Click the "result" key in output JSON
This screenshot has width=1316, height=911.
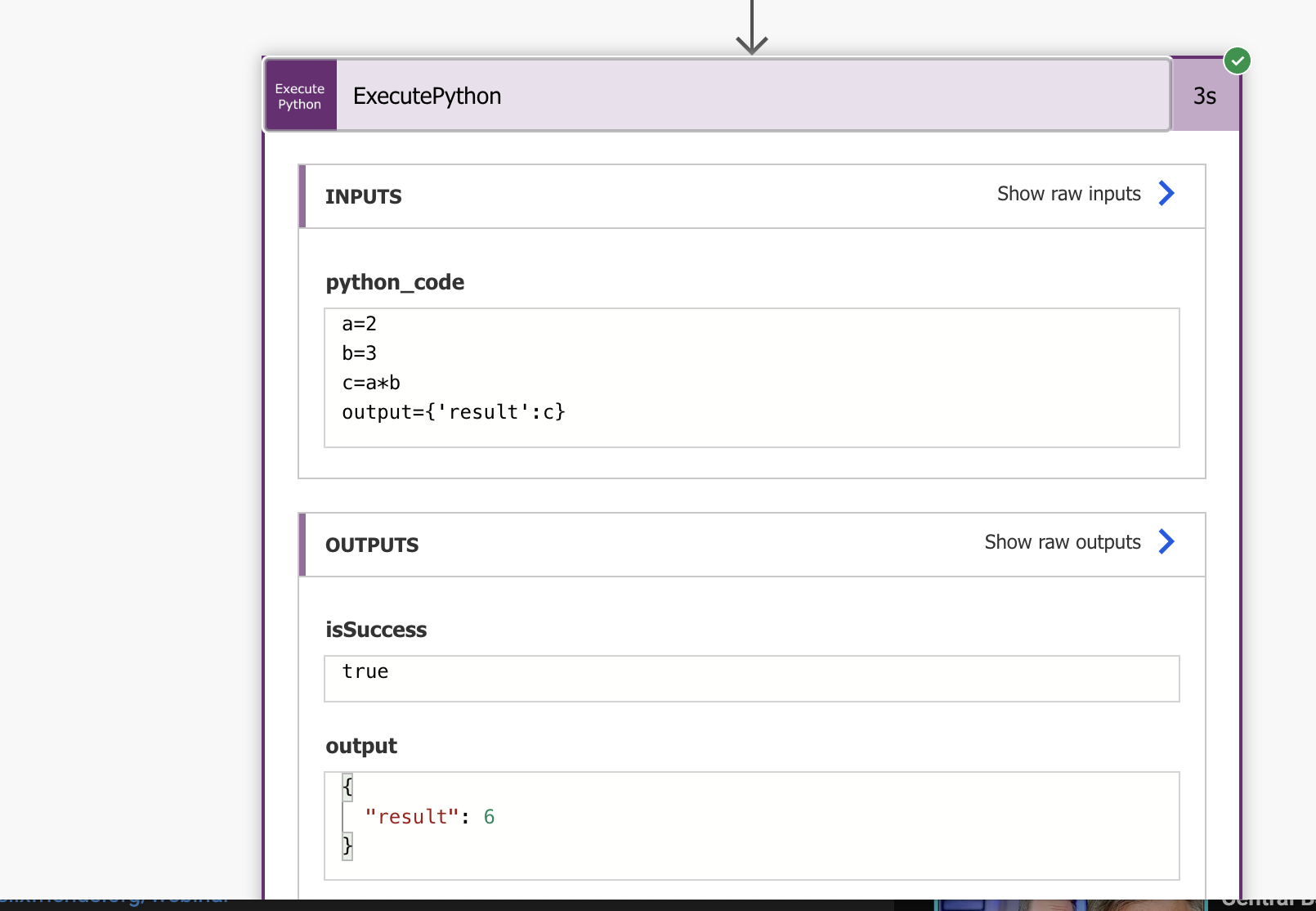(412, 817)
